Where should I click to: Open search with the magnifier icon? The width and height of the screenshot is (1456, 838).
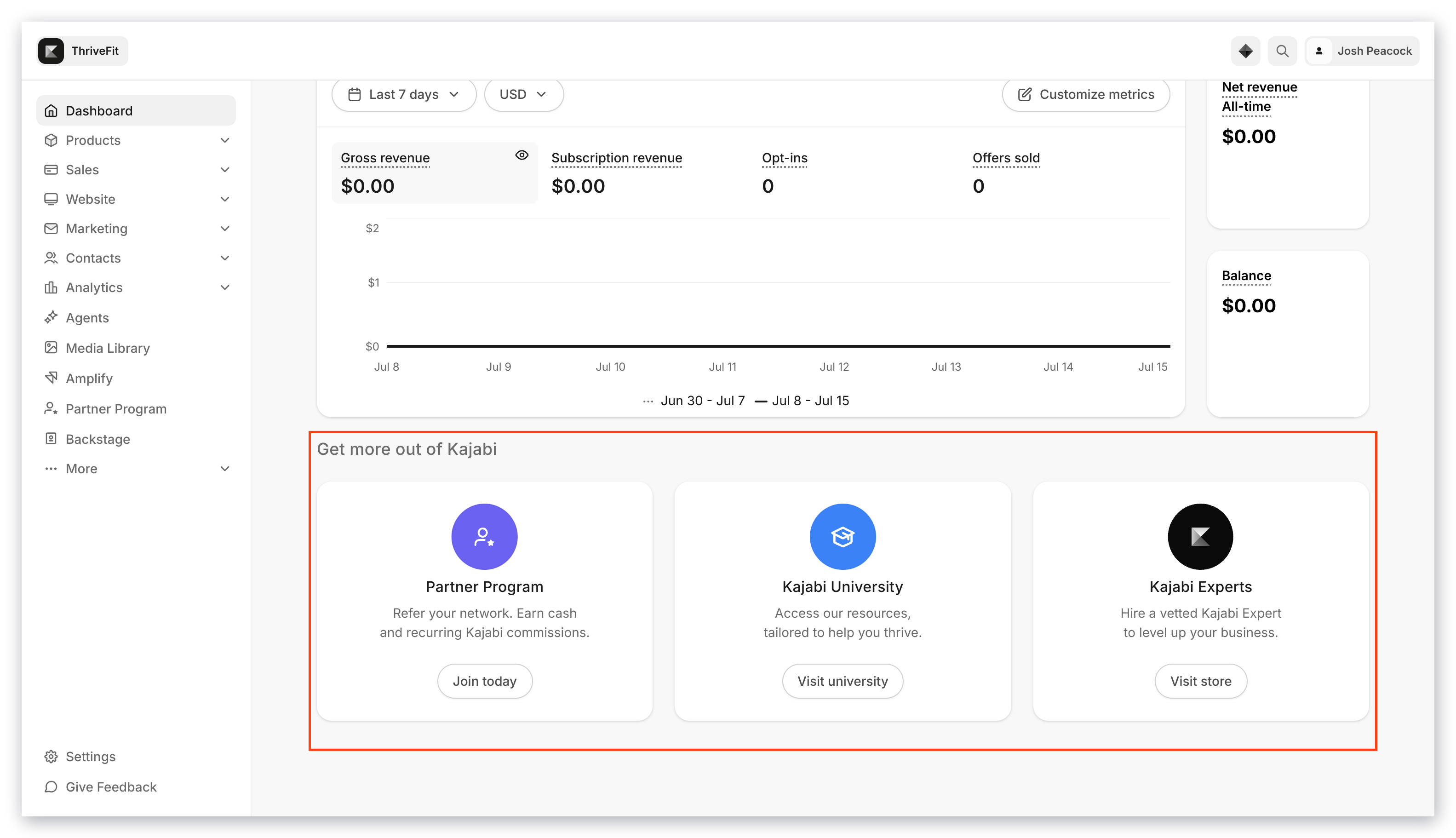1282,51
